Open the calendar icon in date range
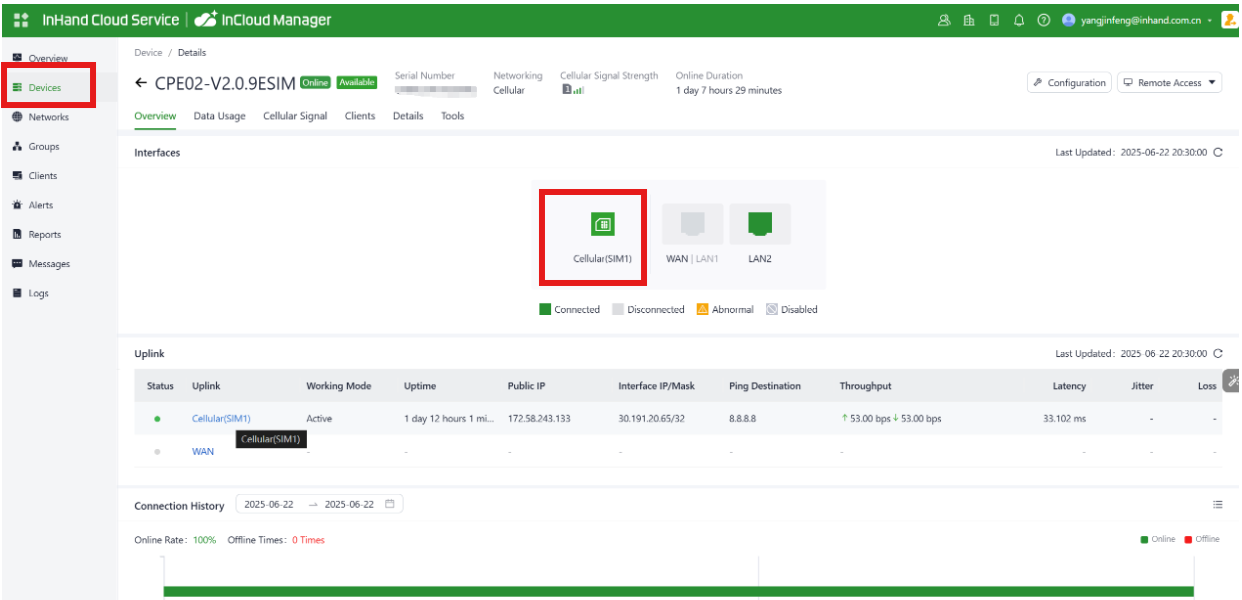The height and width of the screenshot is (600, 1242). (x=390, y=505)
